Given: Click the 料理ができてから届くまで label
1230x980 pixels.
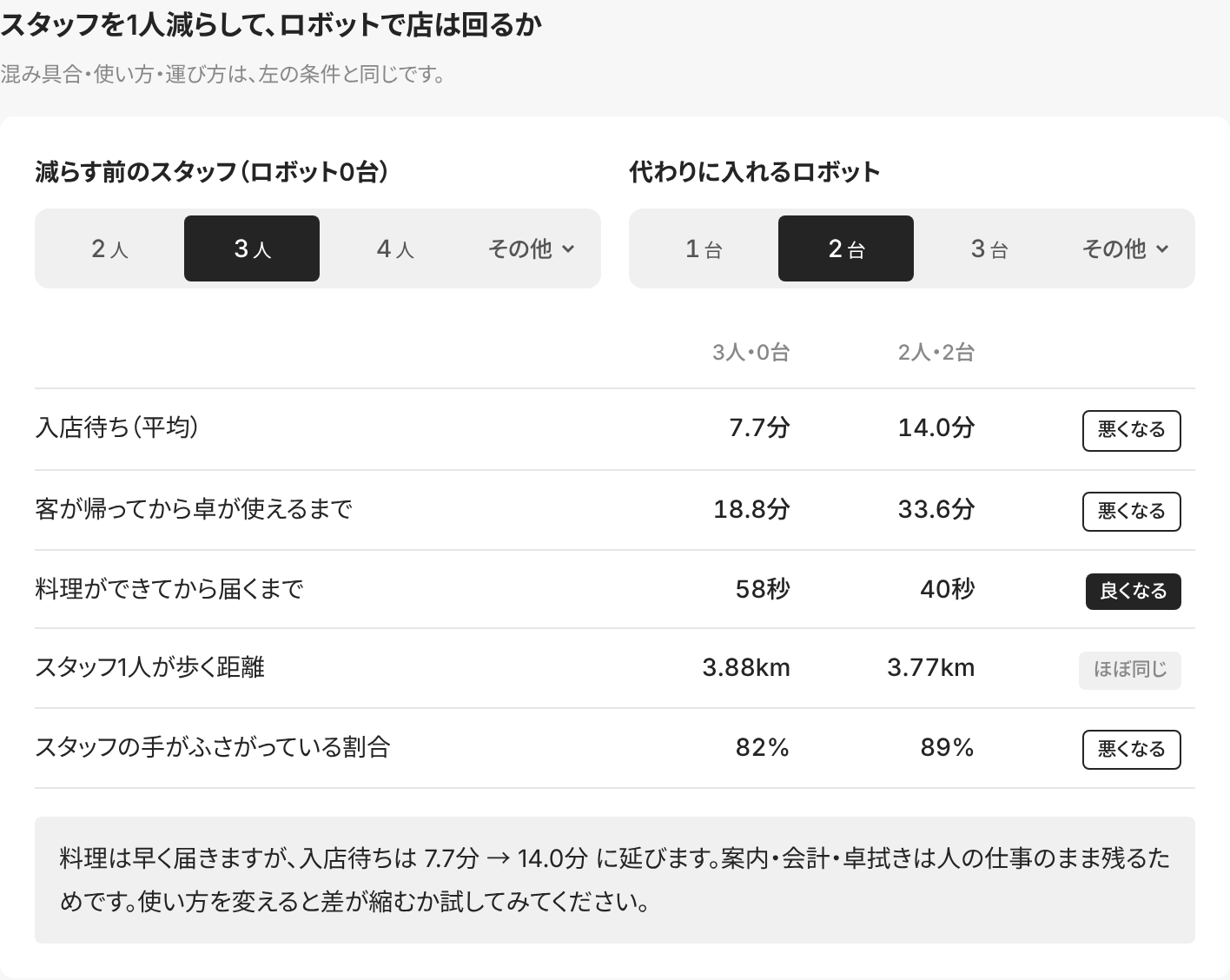Looking at the screenshot, I should [x=169, y=589].
